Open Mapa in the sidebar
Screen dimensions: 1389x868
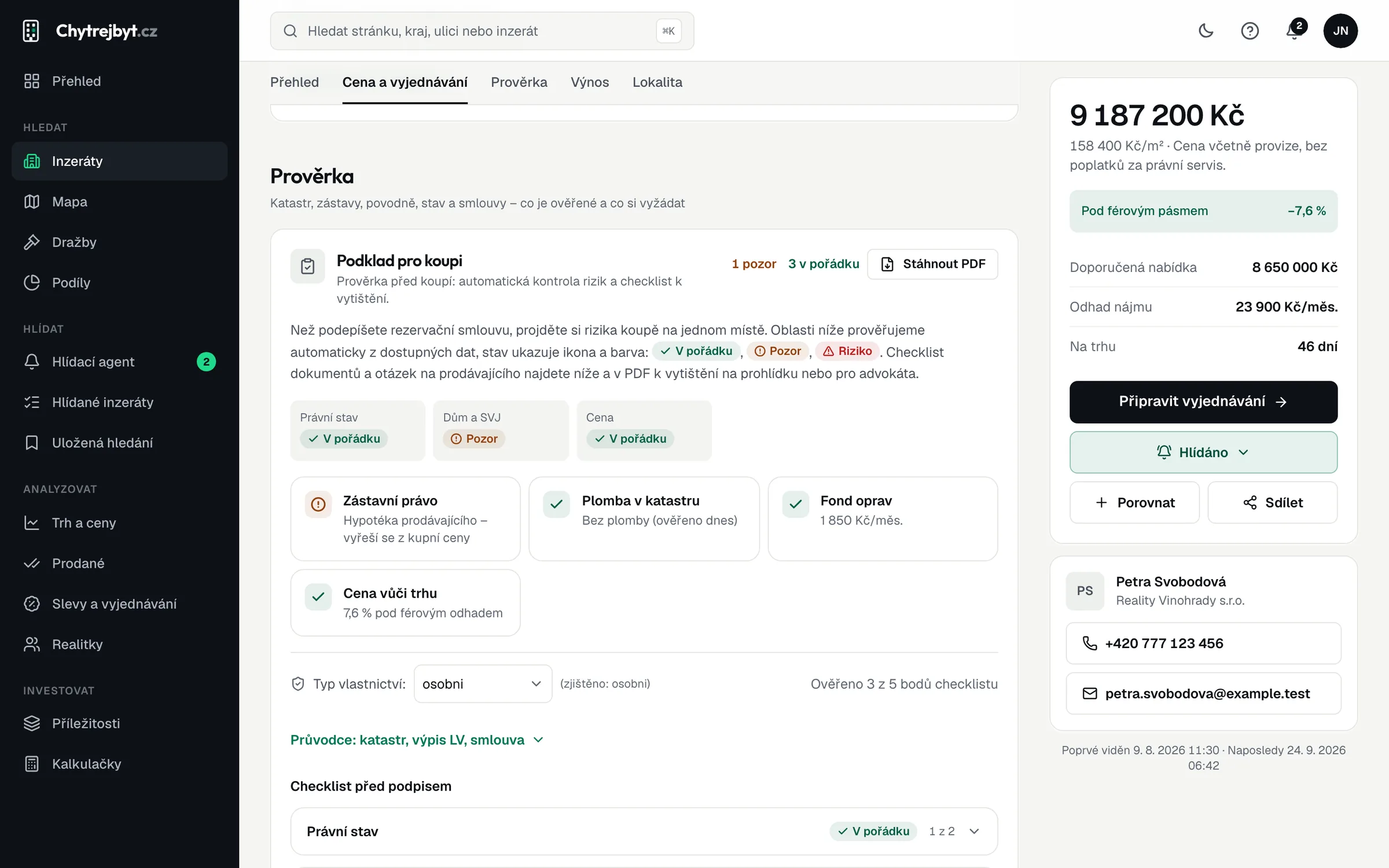click(119, 201)
